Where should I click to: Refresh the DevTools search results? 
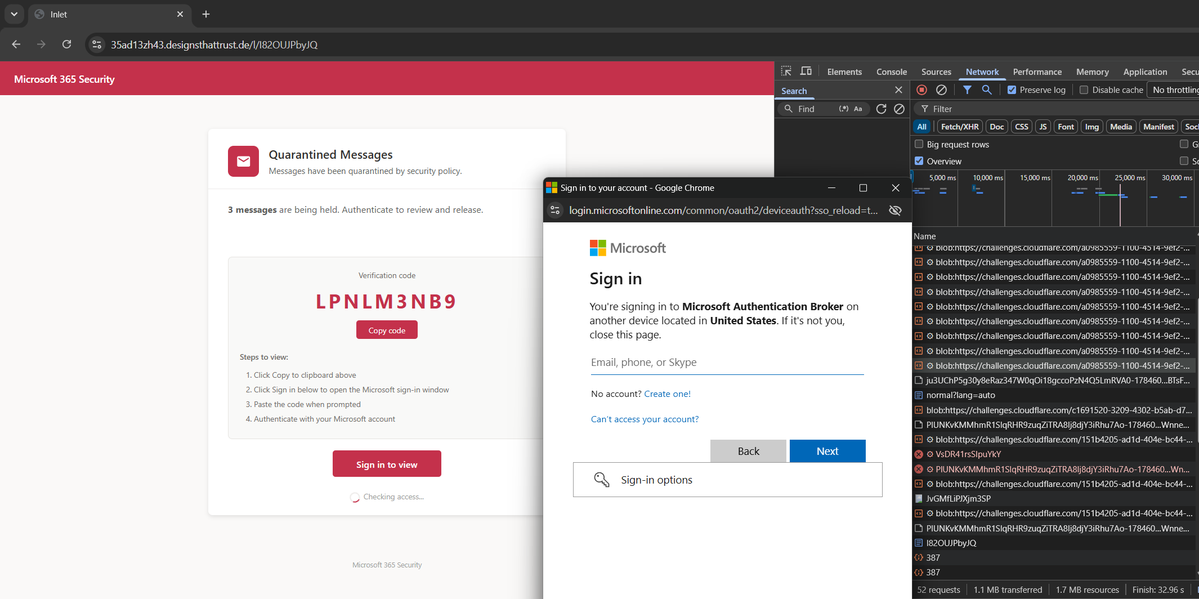(881, 109)
